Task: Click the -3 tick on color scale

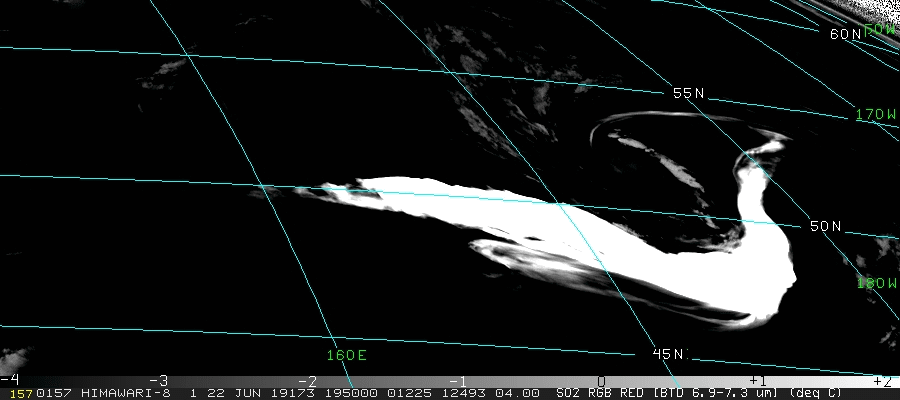Action: click(x=157, y=381)
